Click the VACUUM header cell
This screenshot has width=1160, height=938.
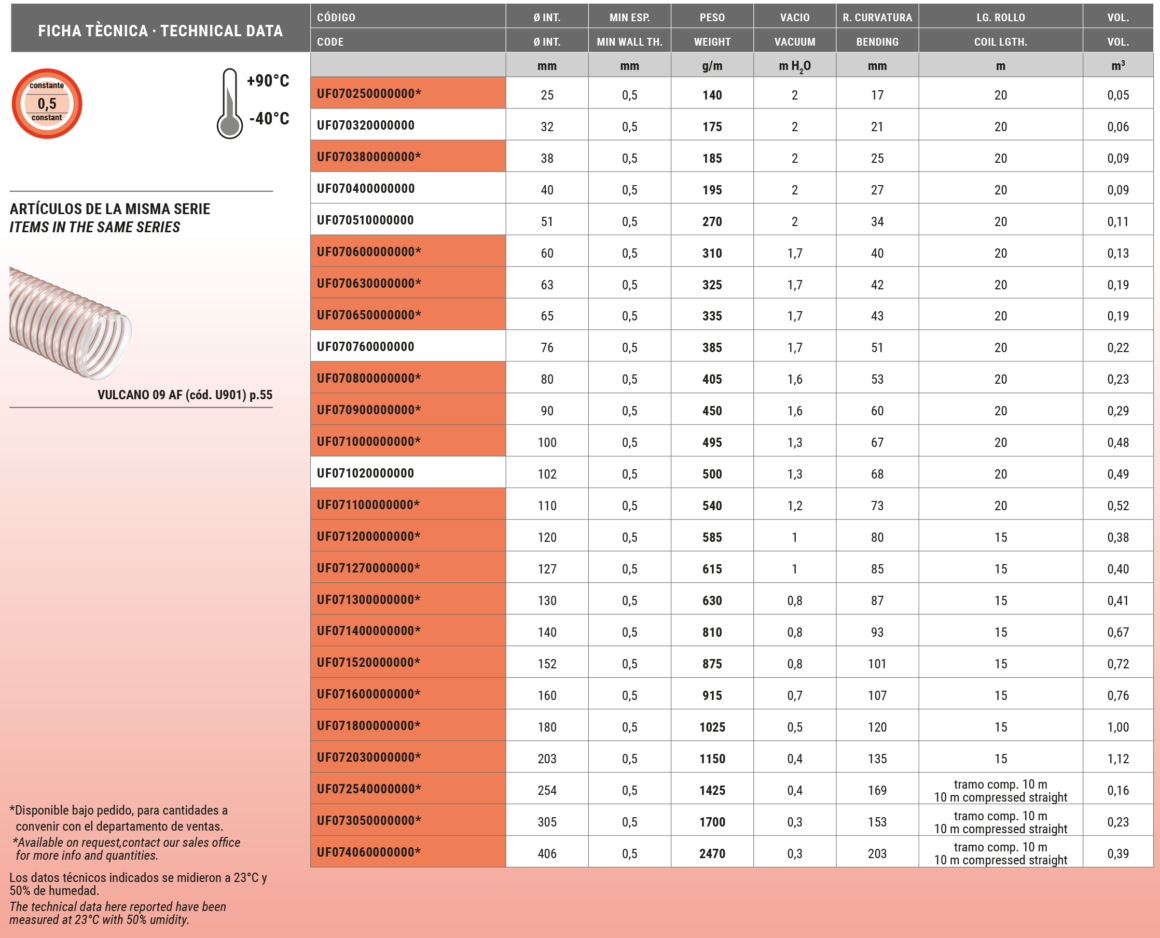(x=795, y=42)
